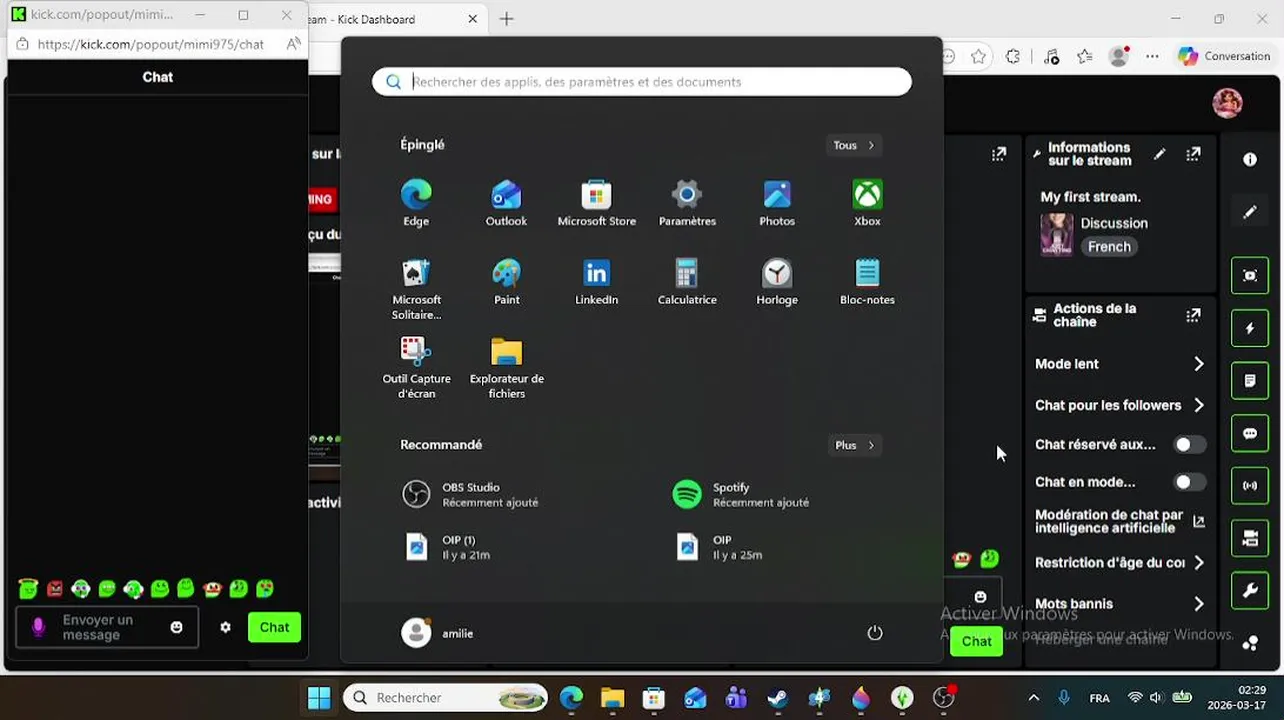Start Microsoft Solitaire from pinned apps
This screenshot has width=1284, height=720.
(x=416, y=289)
